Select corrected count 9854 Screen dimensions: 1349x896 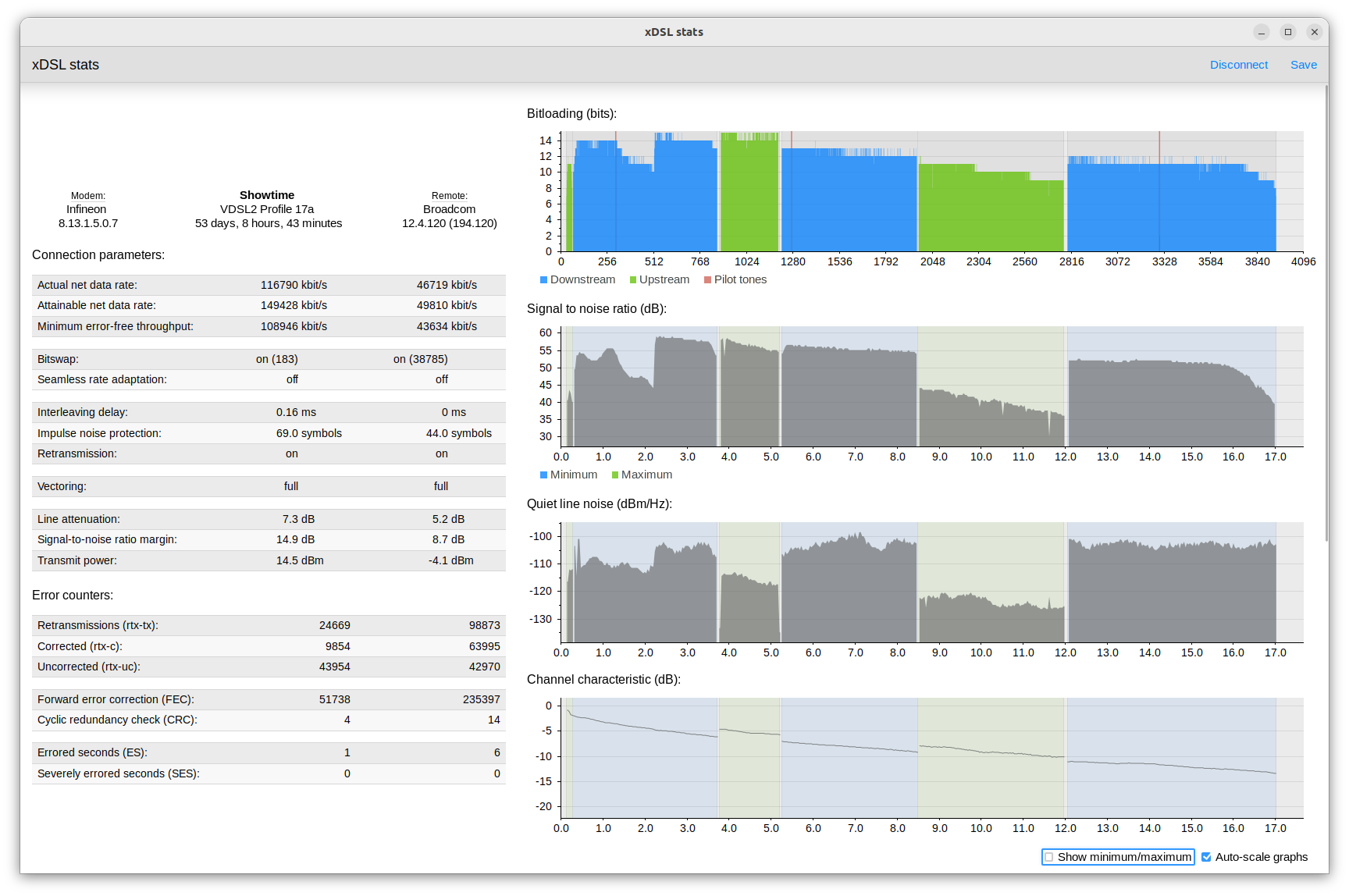[x=338, y=646]
